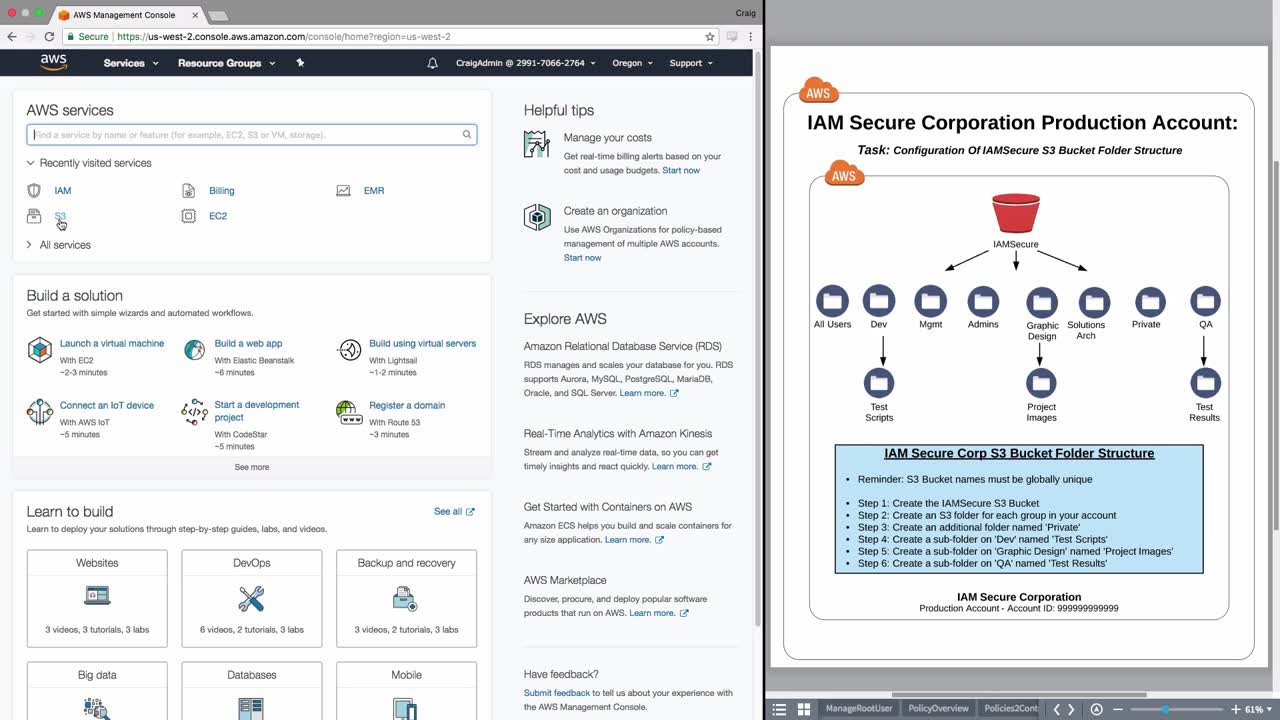Viewport: 1280px width, 720px height.
Task: Open the DevOps learning card
Action: [252, 597]
